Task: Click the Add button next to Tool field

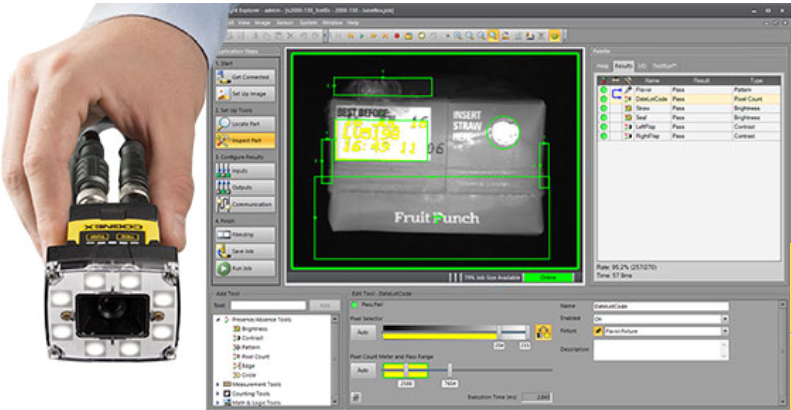Action: click(324, 306)
